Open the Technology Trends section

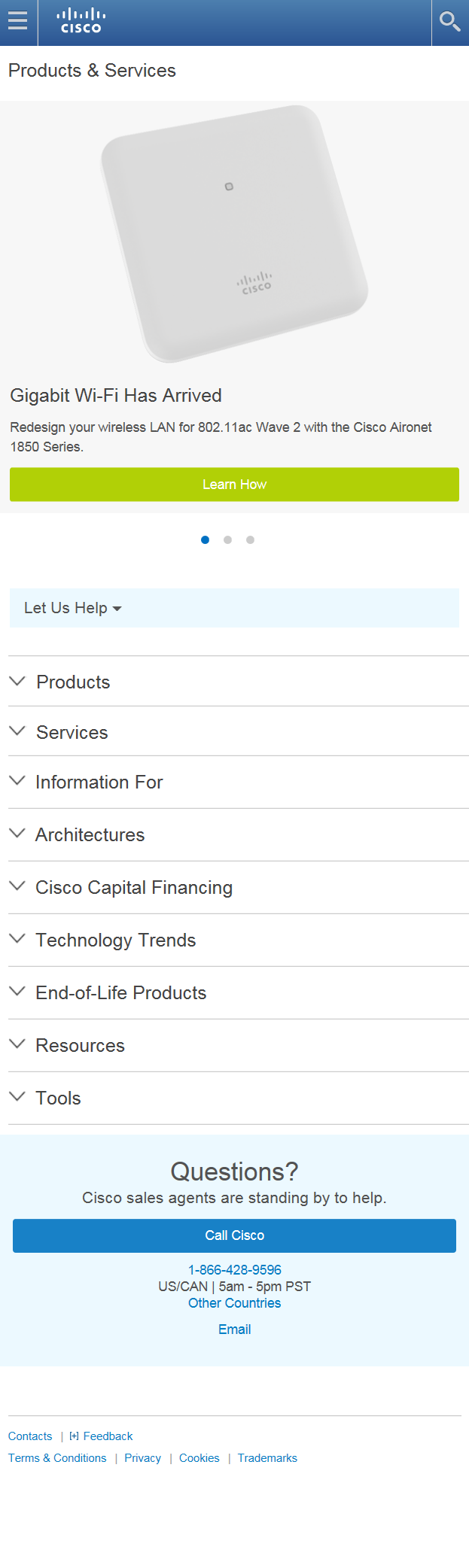click(x=17, y=939)
